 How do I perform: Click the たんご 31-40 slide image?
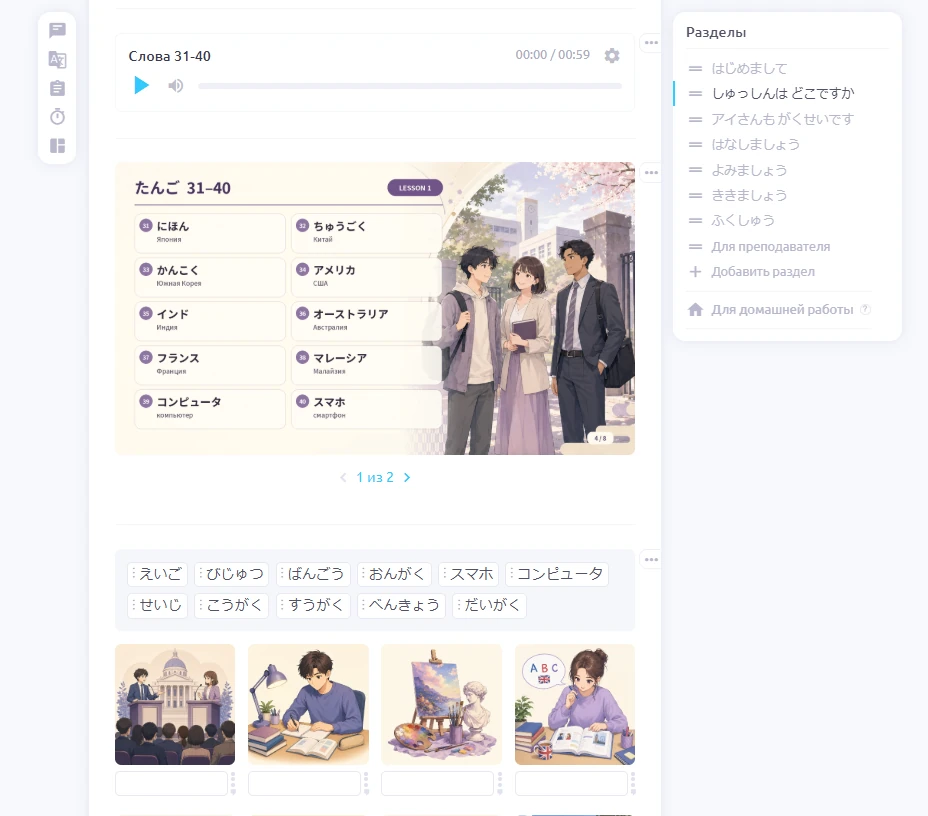coord(375,308)
